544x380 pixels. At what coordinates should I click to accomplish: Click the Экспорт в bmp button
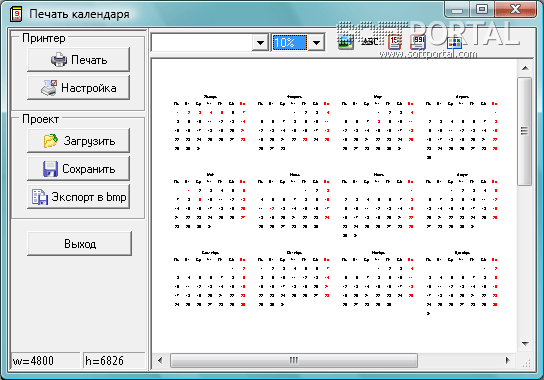tap(79, 197)
